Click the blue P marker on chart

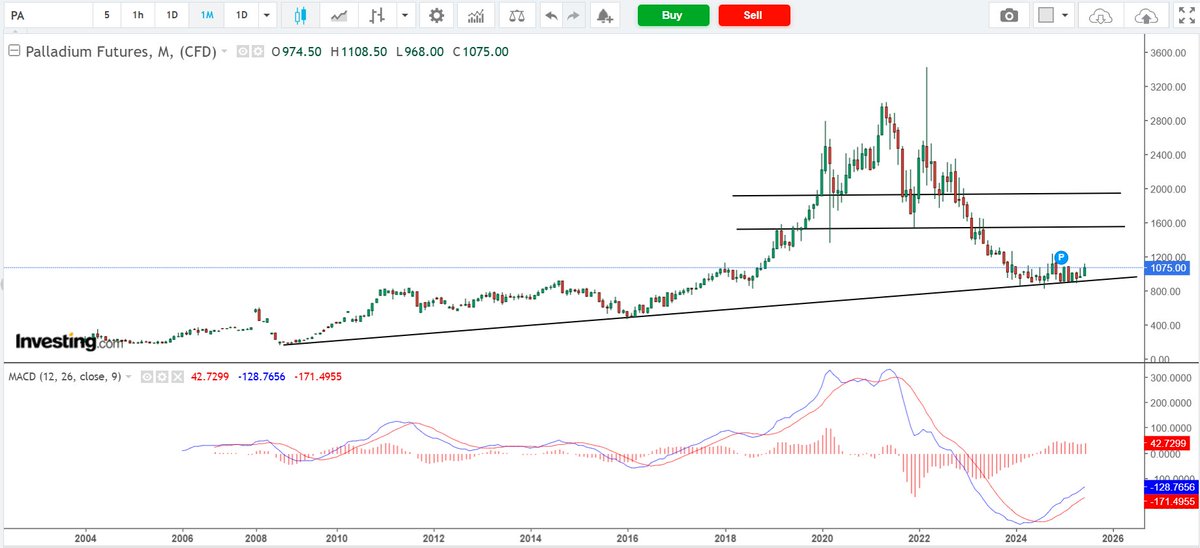(x=1061, y=257)
